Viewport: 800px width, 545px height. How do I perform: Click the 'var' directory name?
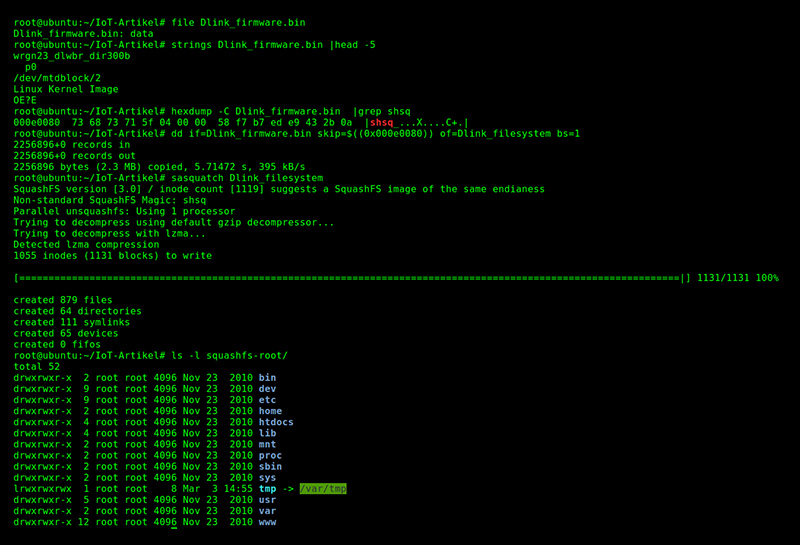267,511
